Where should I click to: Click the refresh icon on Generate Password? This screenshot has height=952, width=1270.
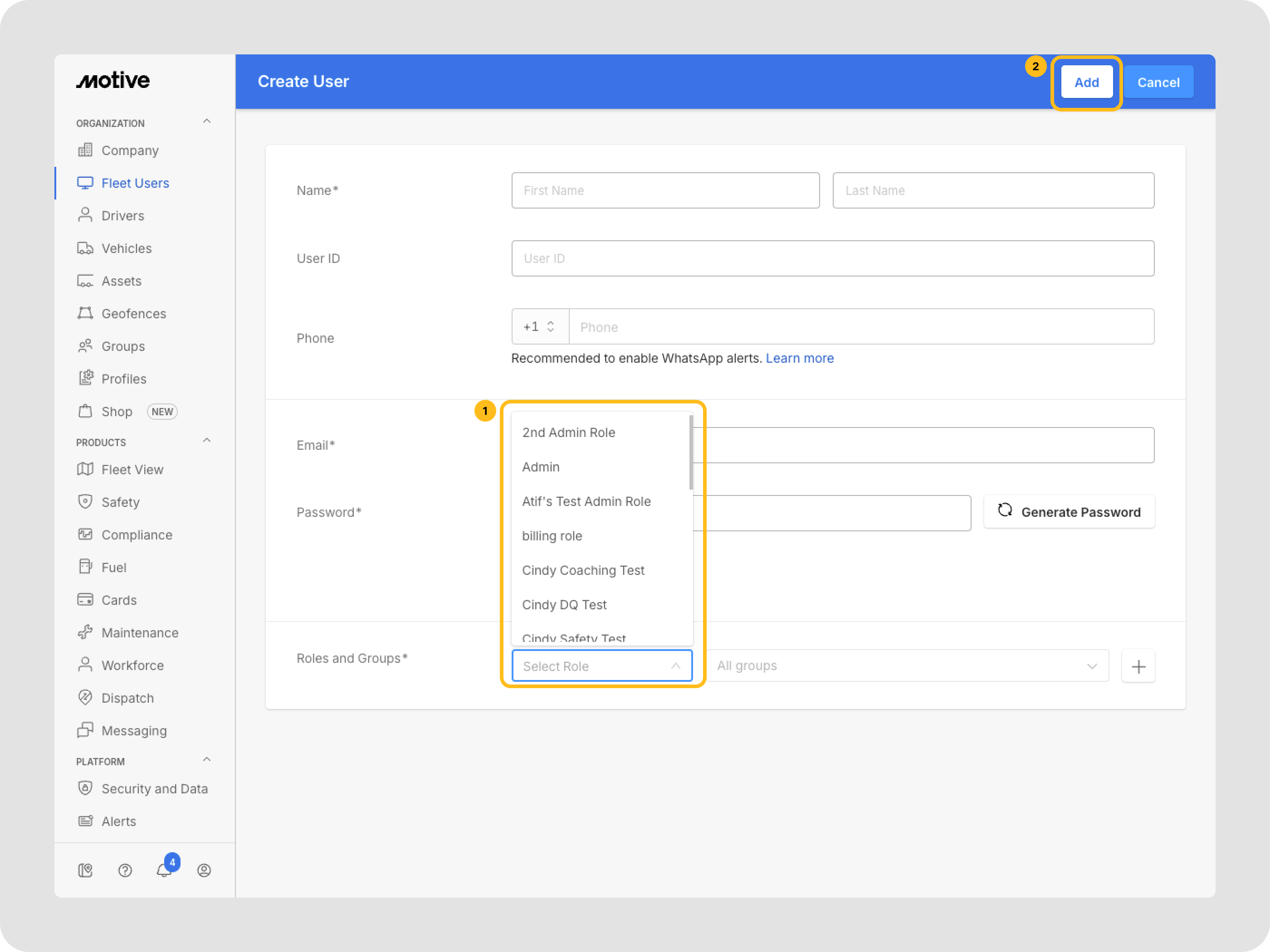tap(1005, 510)
